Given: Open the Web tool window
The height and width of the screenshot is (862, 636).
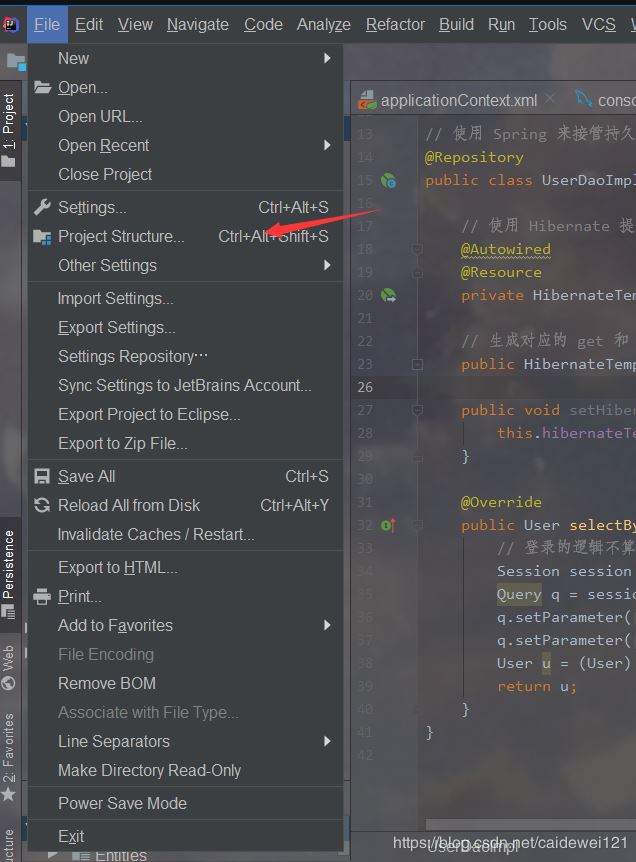Looking at the screenshot, I should tap(9, 667).
